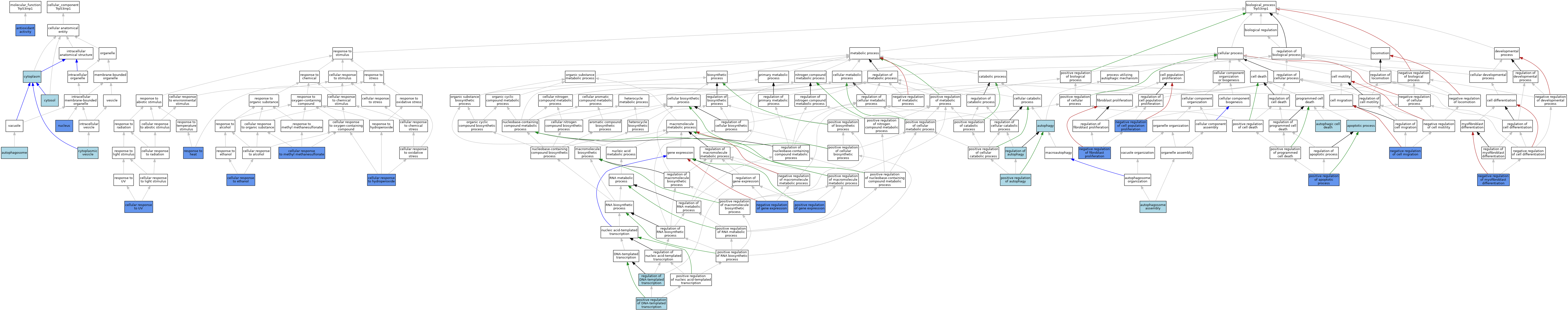Select the 'cellular process' node

1230,53
